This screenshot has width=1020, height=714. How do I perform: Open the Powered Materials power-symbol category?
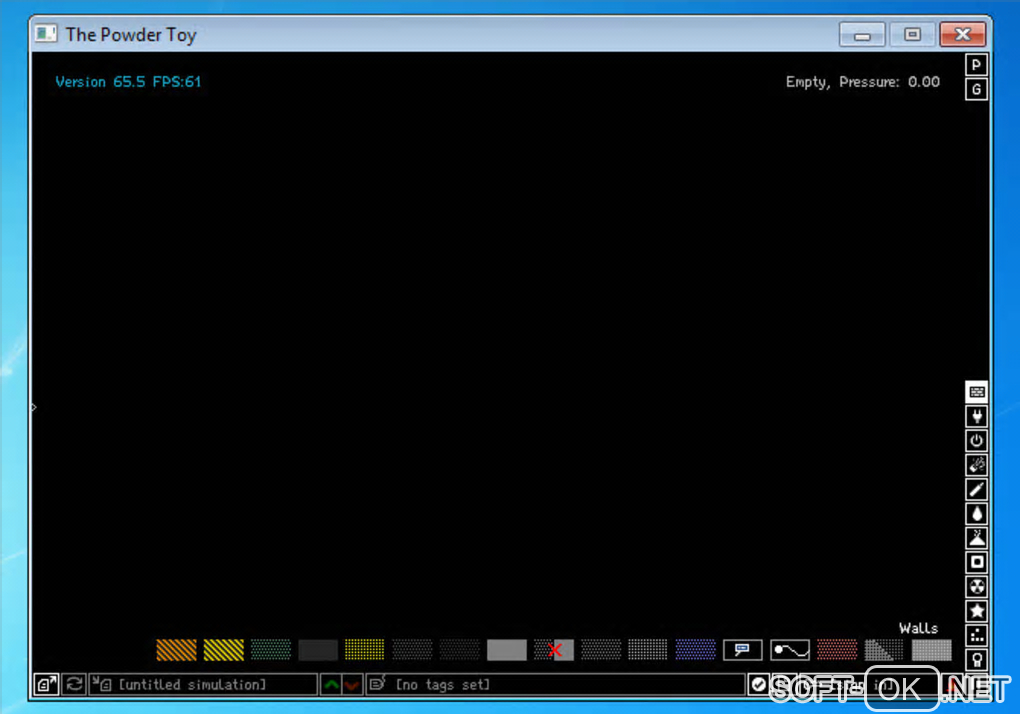point(976,441)
